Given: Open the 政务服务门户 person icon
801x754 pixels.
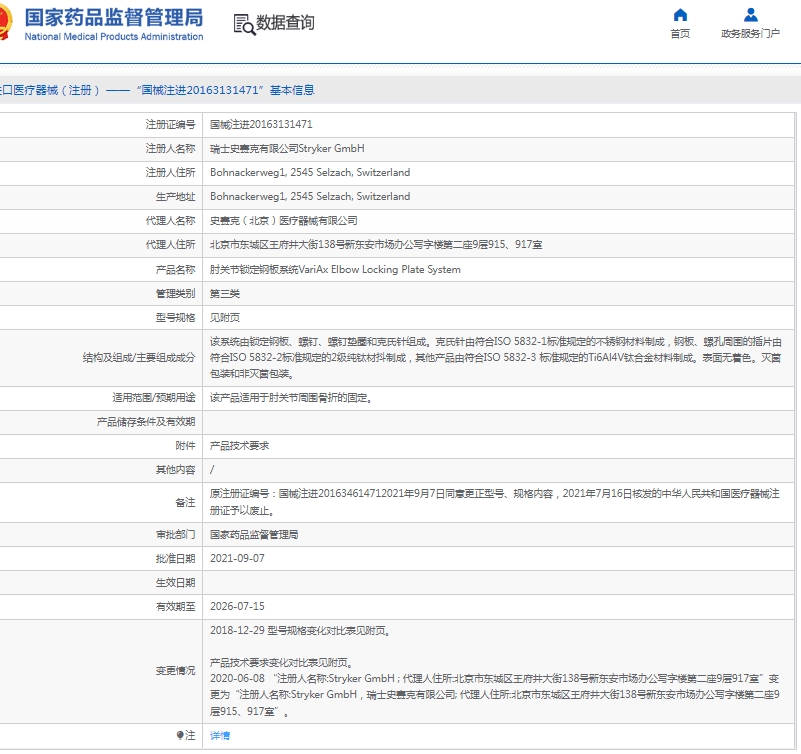Looking at the screenshot, I should [x=750, y=14].
